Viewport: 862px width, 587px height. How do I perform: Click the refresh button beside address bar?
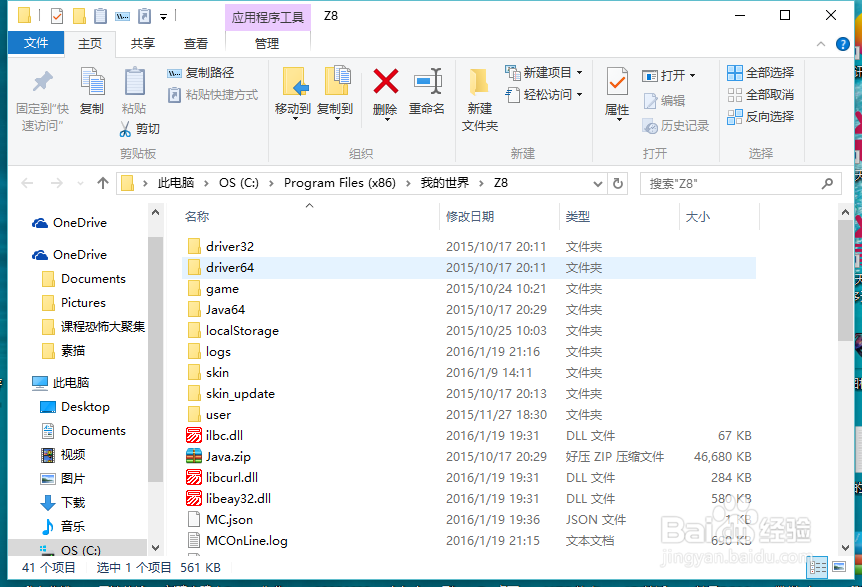pyautogui.click(x=618, y=183)
